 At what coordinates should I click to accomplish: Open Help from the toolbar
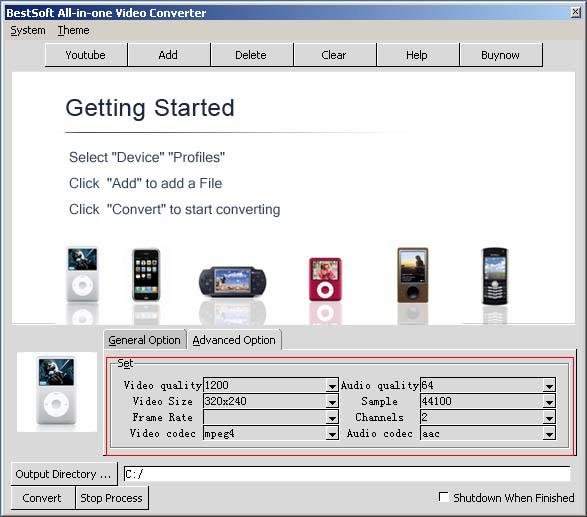pos(417,55)
